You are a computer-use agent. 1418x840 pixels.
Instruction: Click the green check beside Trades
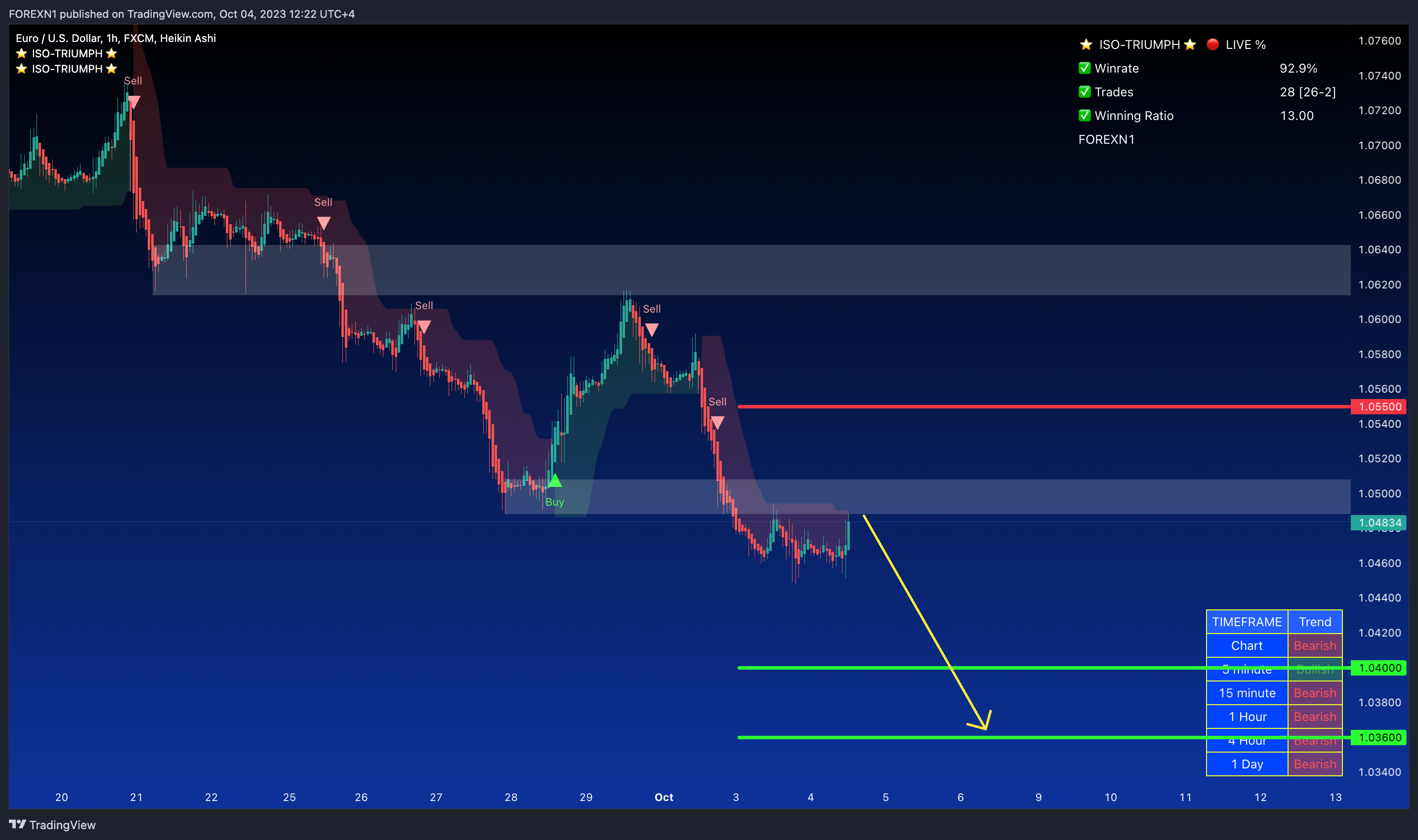coord(1084,92)
